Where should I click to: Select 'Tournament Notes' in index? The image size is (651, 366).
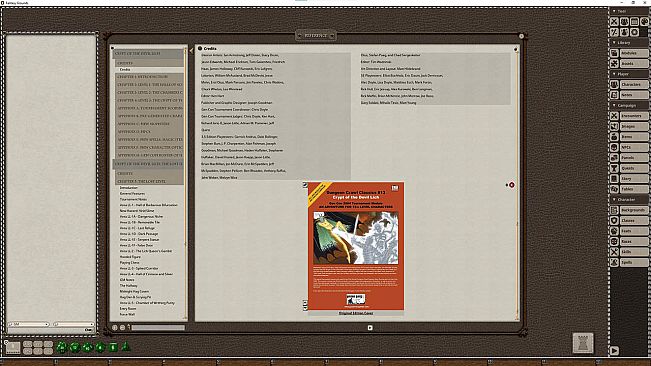(x=133, y=199)
